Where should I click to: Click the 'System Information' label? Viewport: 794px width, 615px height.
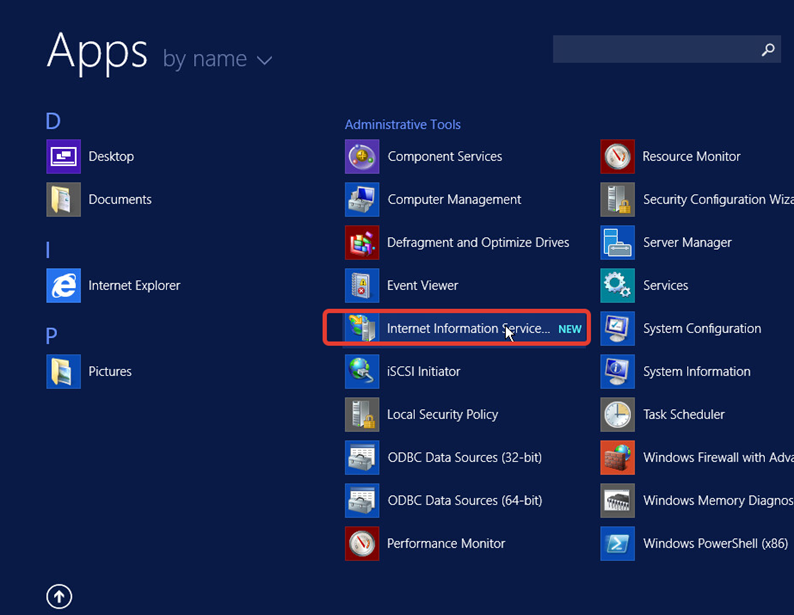pos(697,372)
